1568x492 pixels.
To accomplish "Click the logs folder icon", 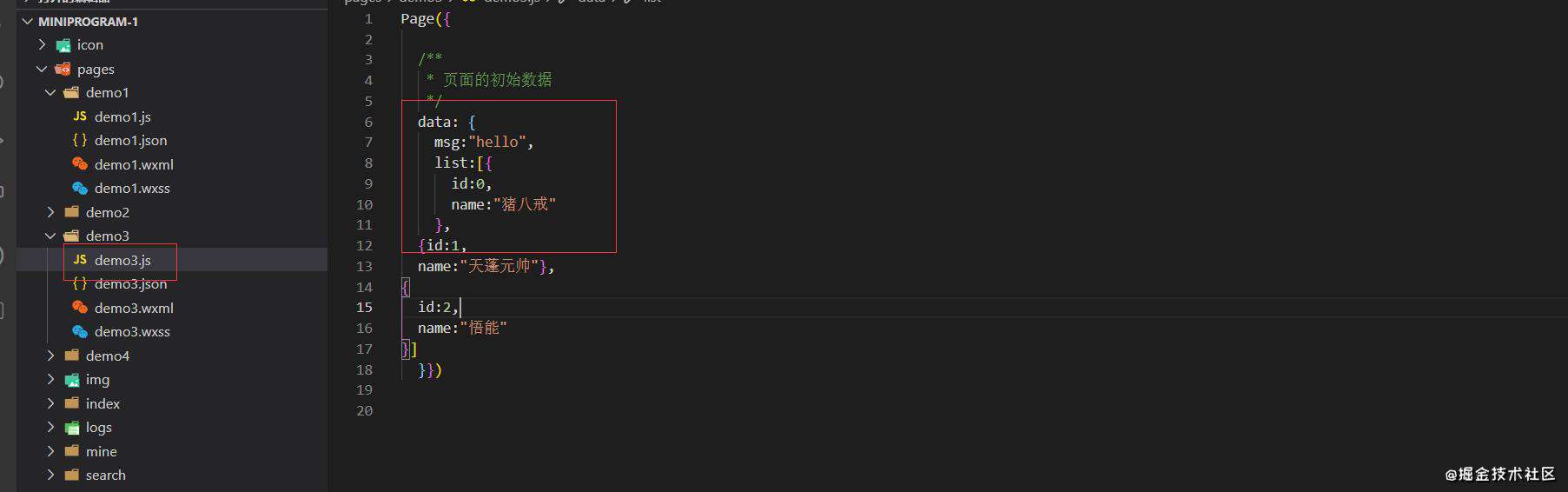I will 72,428.
